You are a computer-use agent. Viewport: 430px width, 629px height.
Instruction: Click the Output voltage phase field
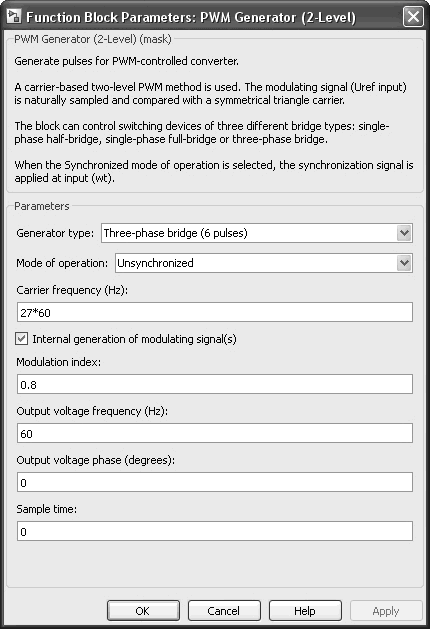coord(215,482)
